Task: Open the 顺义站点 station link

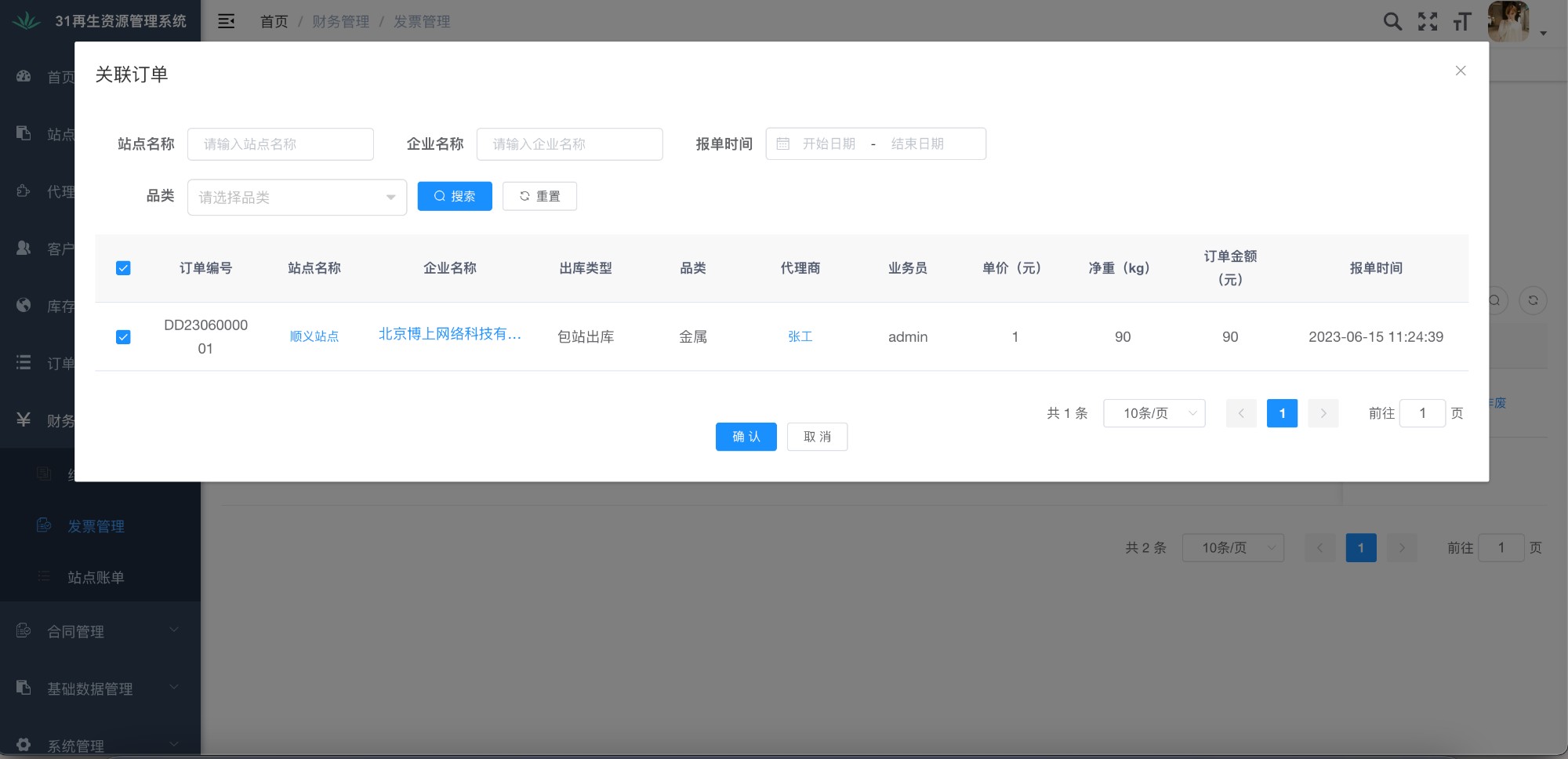Action: 314,336
